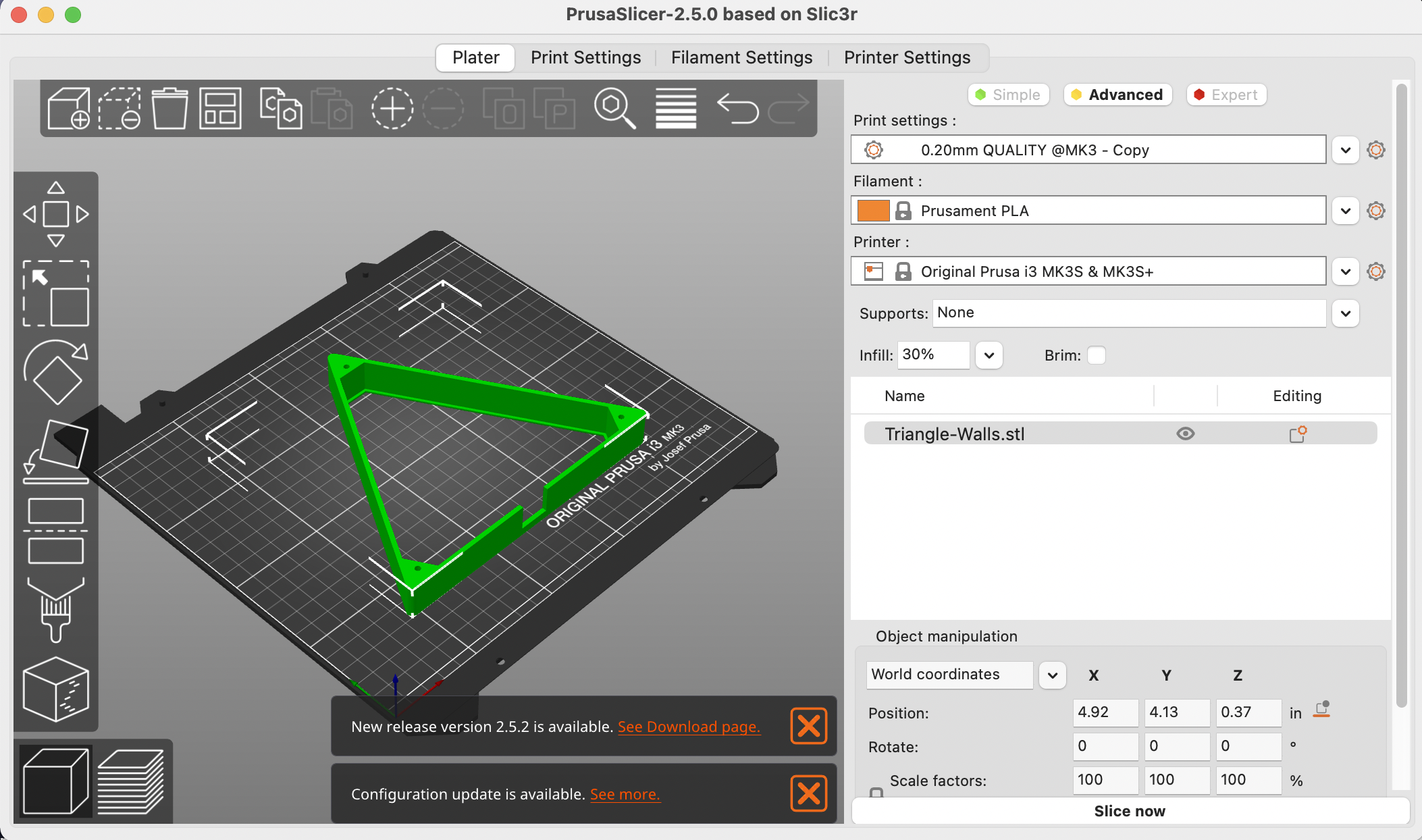Dismiss the configuration update notification

pyautogui.click(x=809, y=793)
